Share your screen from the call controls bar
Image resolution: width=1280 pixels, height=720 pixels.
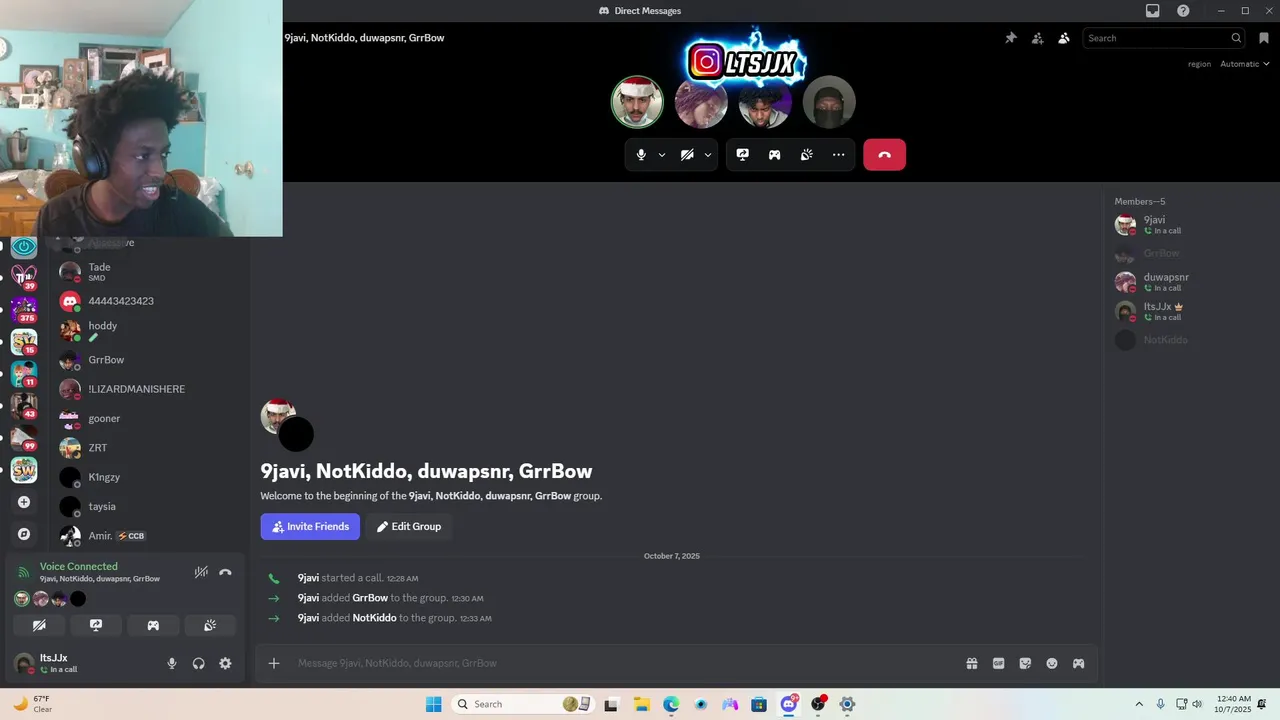[x=743, y=155]
